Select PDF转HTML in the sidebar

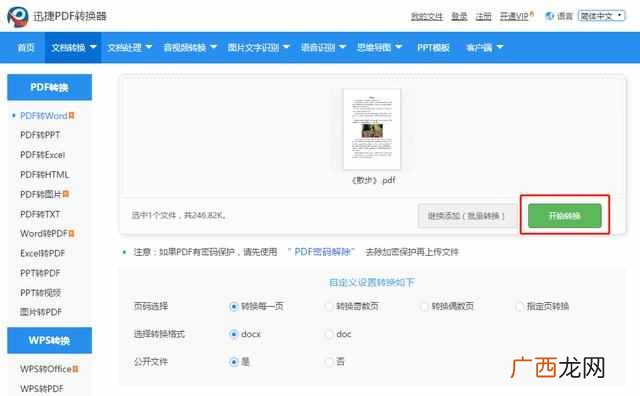point(44,175)
